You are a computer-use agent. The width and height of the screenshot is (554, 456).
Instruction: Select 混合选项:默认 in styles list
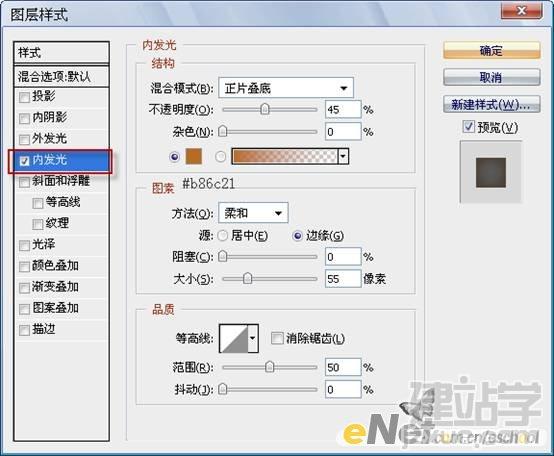click(61, 76)
